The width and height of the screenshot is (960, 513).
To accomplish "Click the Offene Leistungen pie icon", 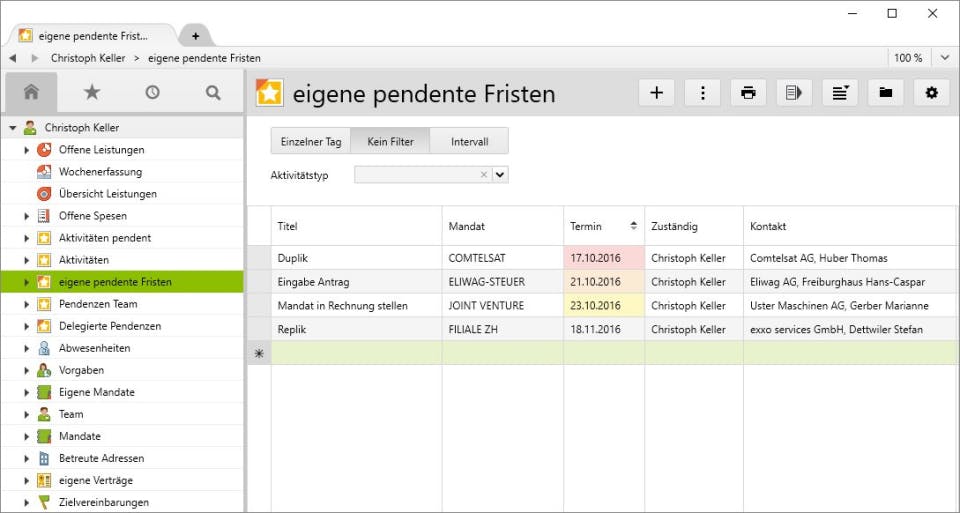I will [44, 149].
